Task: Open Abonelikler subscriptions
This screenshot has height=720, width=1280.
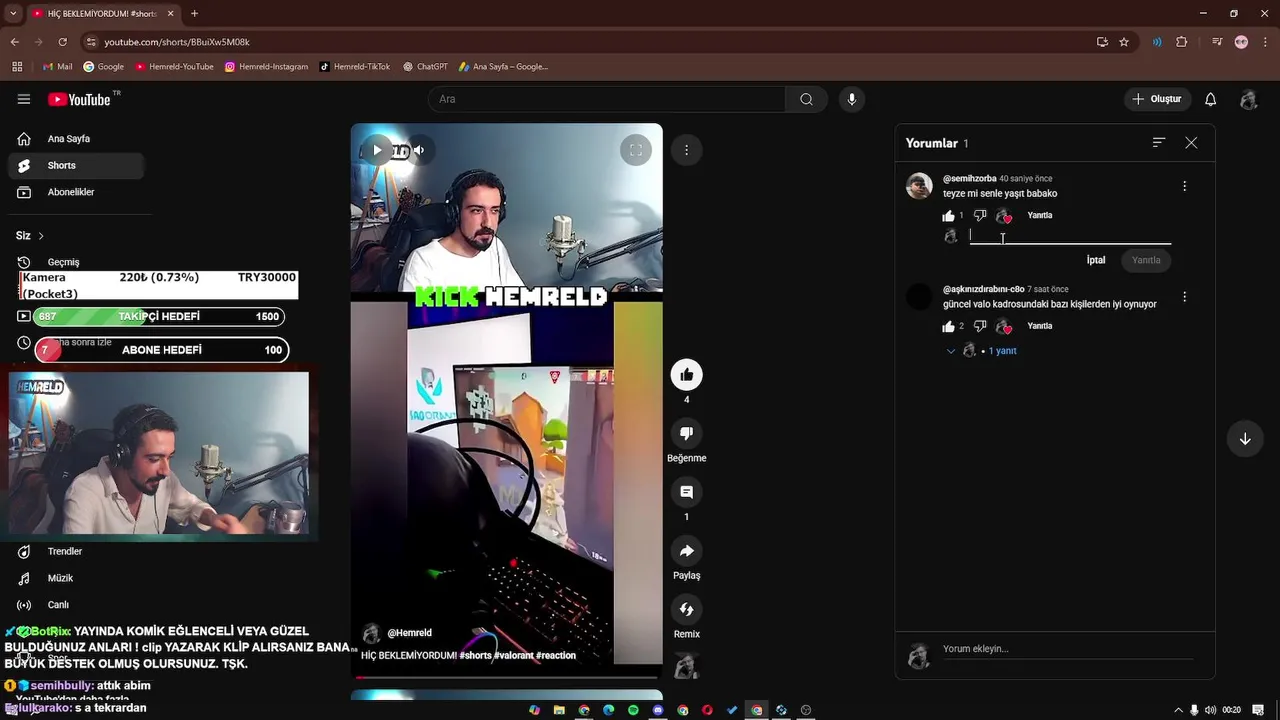Action: 76,192
